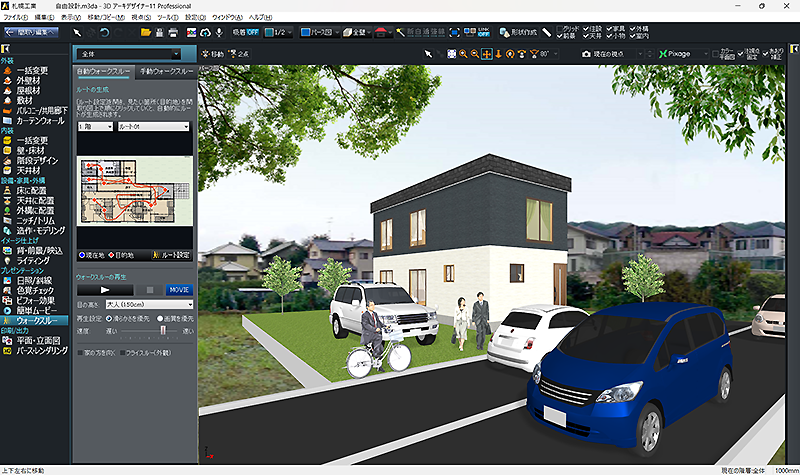This screenshot has width=800, height=475.
Task: Click the microphone icon
Action: (218, 32)
